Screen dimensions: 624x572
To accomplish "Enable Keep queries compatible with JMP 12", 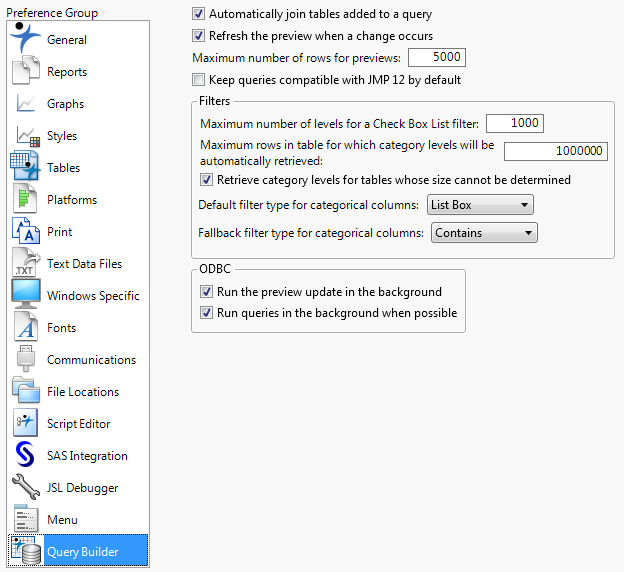I will coord(198,80).
